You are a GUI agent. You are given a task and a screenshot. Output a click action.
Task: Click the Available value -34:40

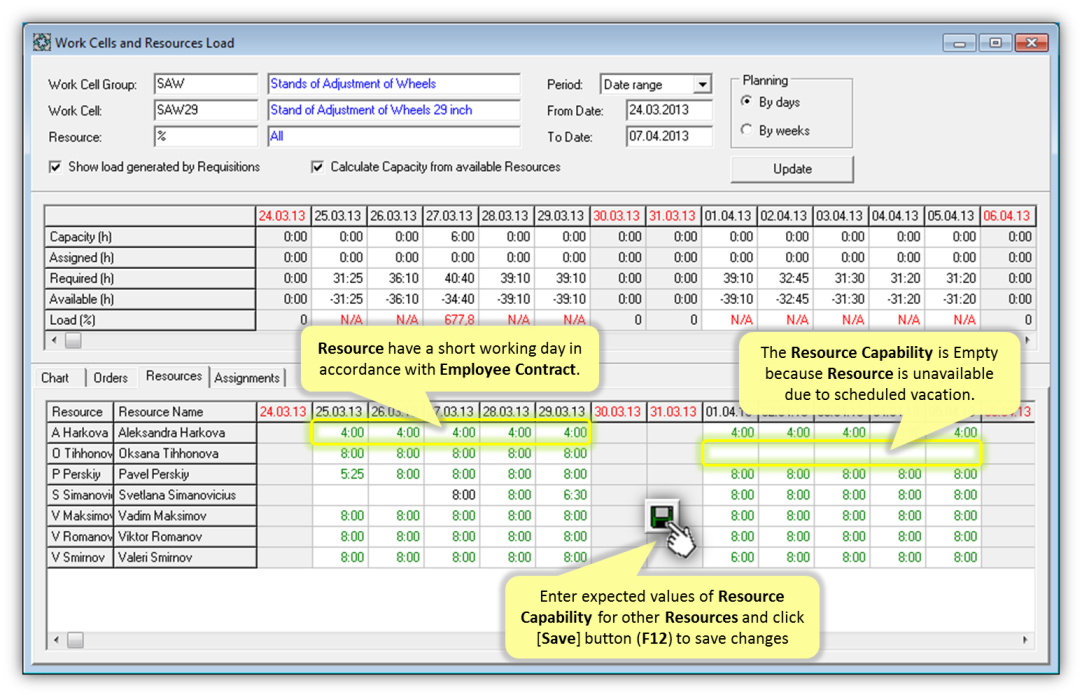[x=451, y=299]
